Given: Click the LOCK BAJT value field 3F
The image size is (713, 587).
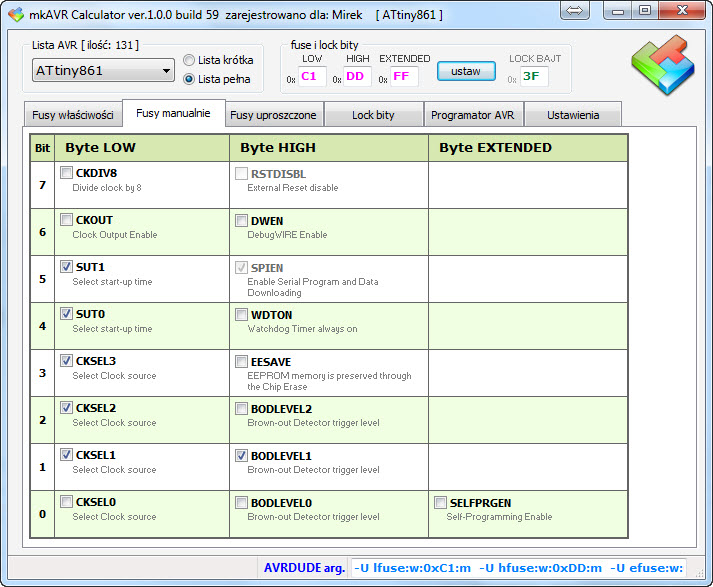Looking at the screenshot, I should click(x=534, y=76).
